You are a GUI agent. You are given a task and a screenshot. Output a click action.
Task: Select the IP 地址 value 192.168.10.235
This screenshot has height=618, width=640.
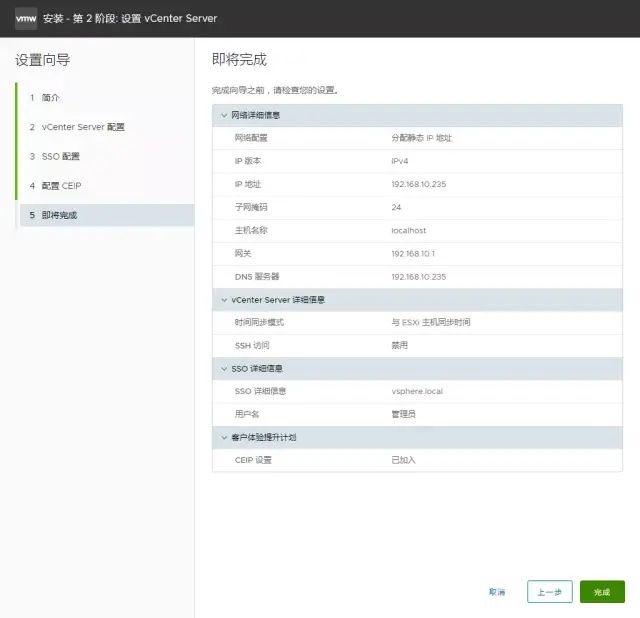(418, 184)
